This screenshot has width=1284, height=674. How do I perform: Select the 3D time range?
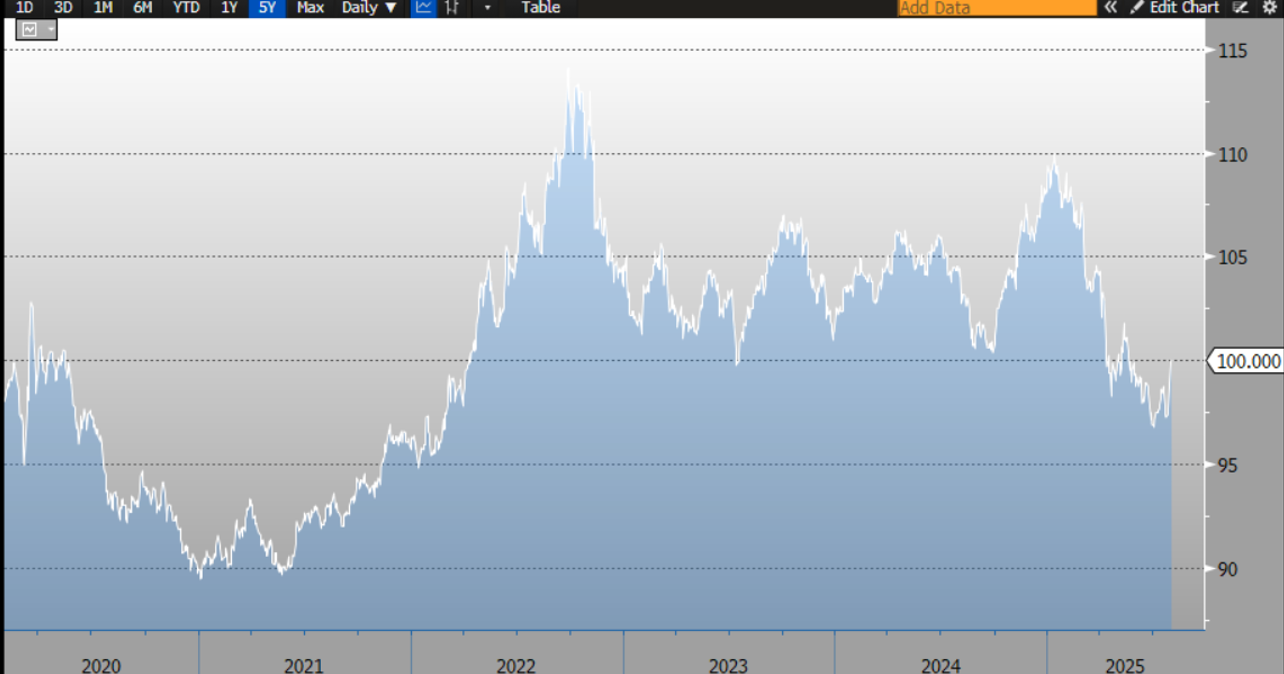pos(63,7)
